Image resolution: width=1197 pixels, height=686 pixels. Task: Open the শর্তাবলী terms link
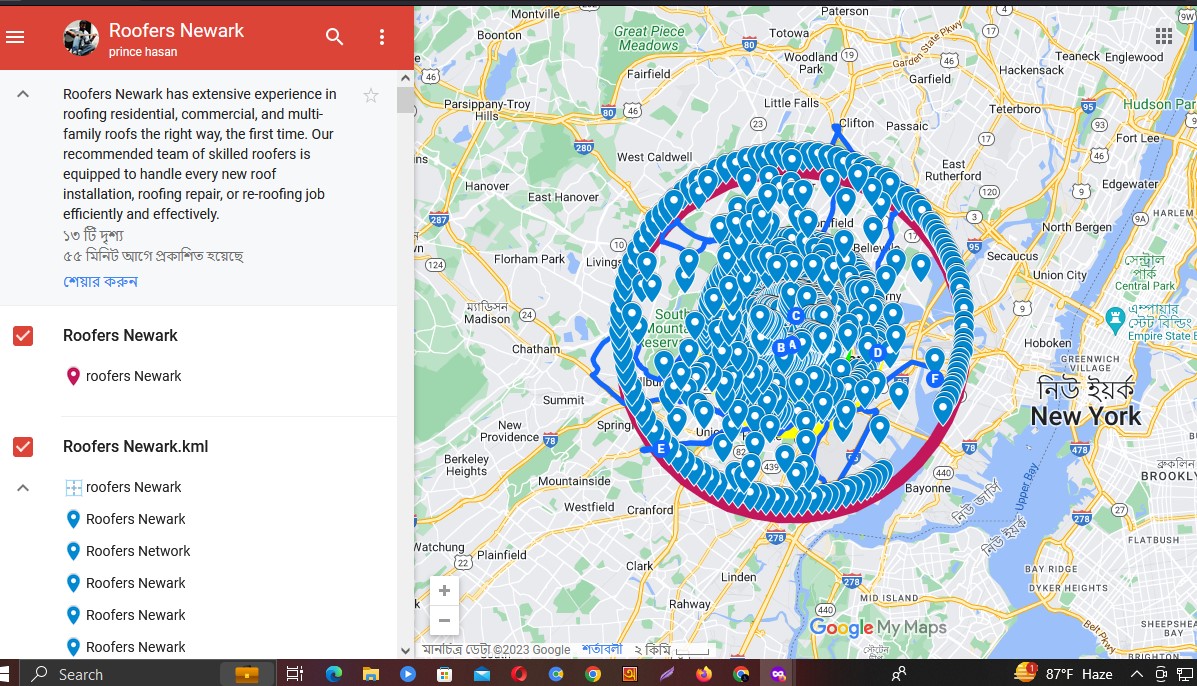(602, 649)
